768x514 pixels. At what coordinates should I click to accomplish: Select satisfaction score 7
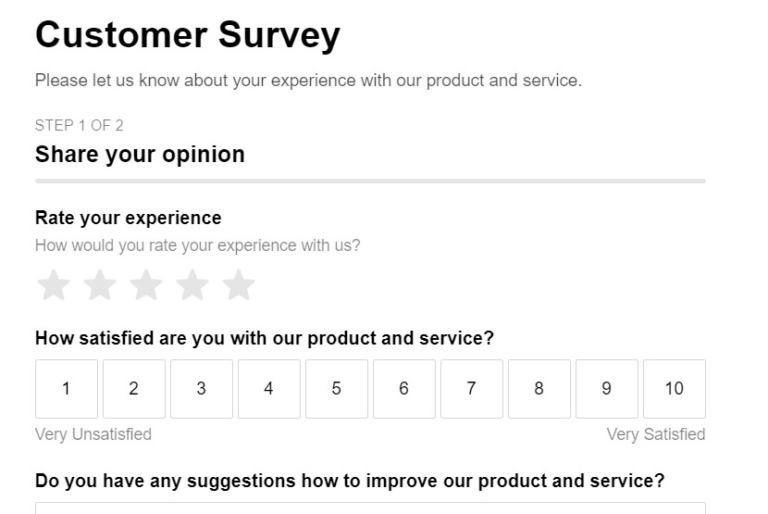471,389
